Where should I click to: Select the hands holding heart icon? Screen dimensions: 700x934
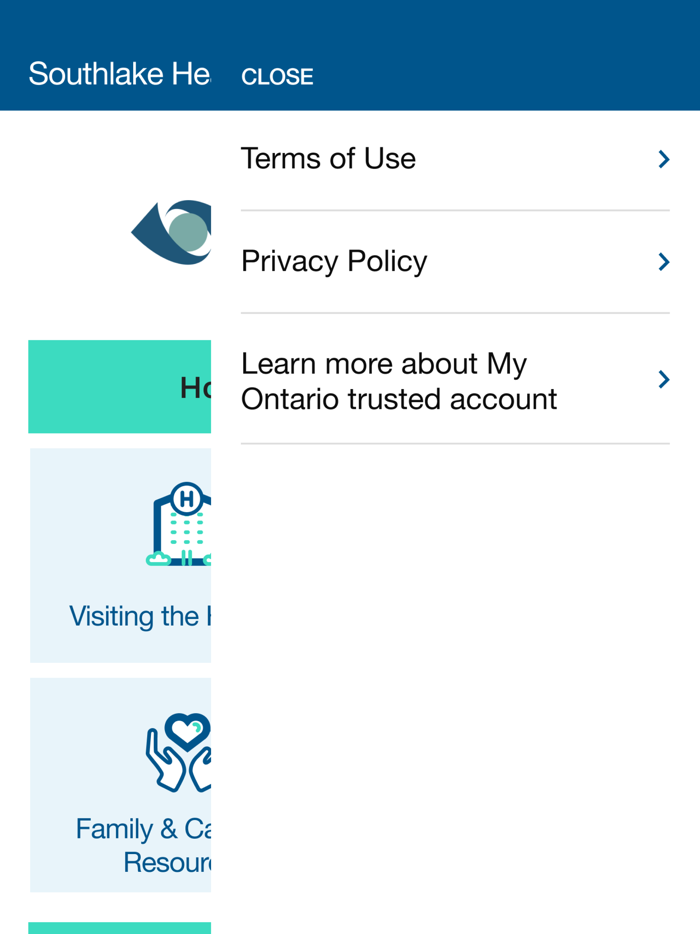point(179,752)
